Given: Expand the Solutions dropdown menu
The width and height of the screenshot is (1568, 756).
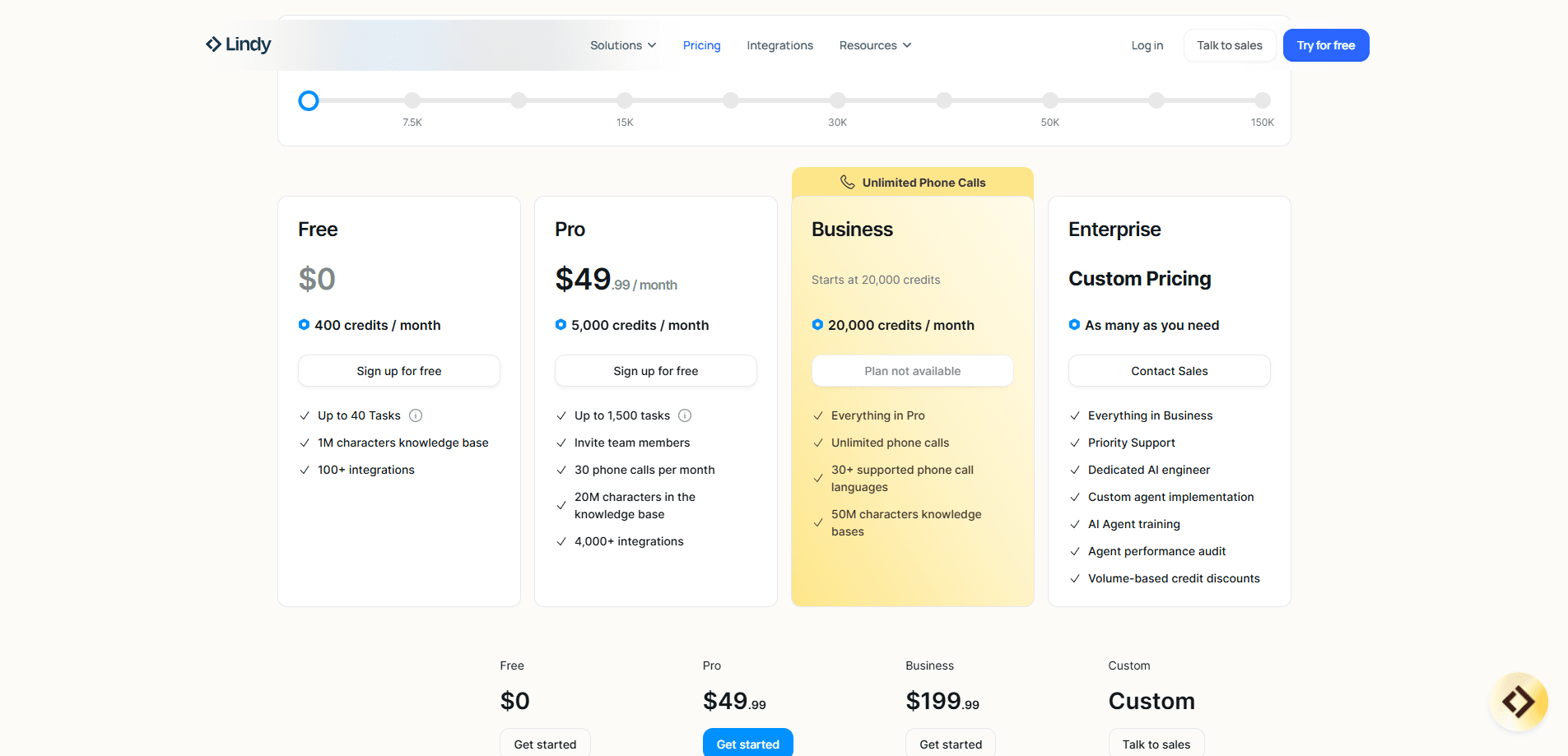Looking at the screenshot, I should pyautogui.click(x=623, y=45).
